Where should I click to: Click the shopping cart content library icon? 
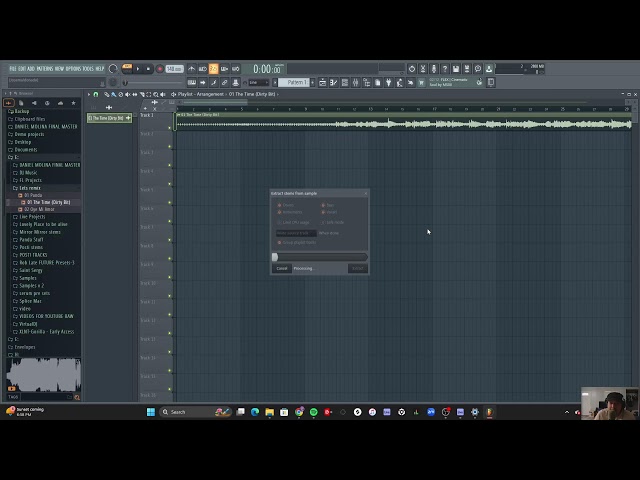422,83
